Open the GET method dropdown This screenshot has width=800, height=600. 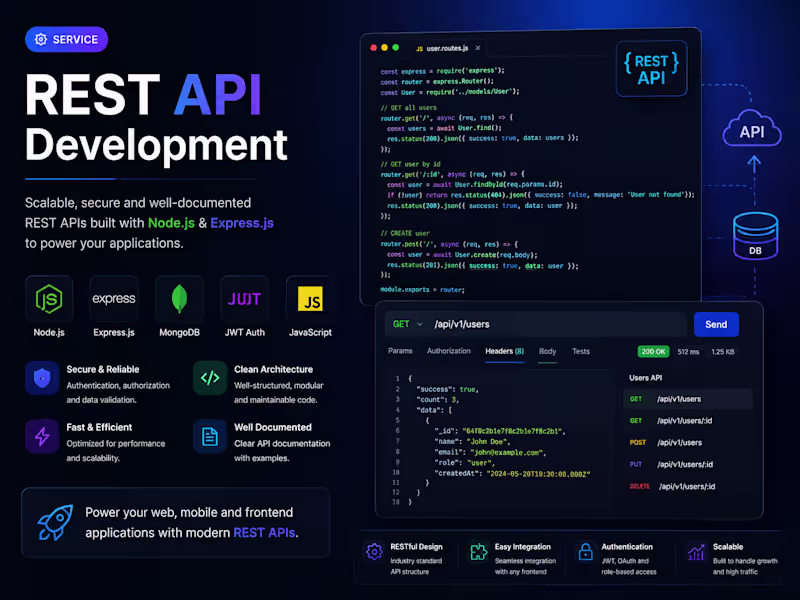coord(407,324)
